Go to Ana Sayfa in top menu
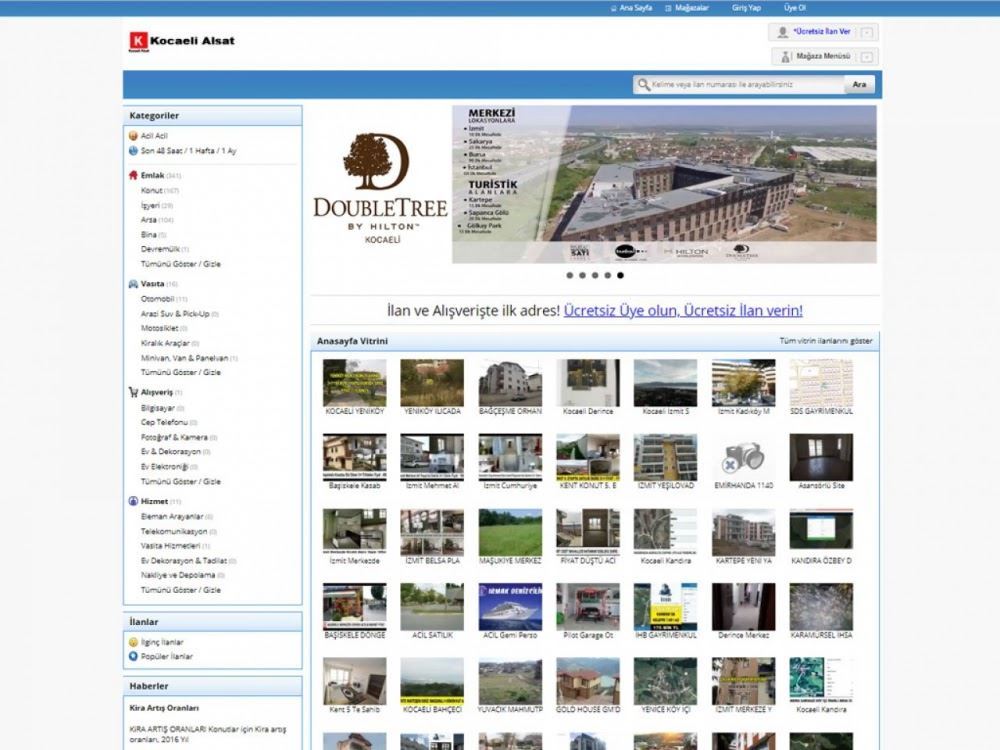This screenshot has width=1000, height=750. [x=636, y=8]
